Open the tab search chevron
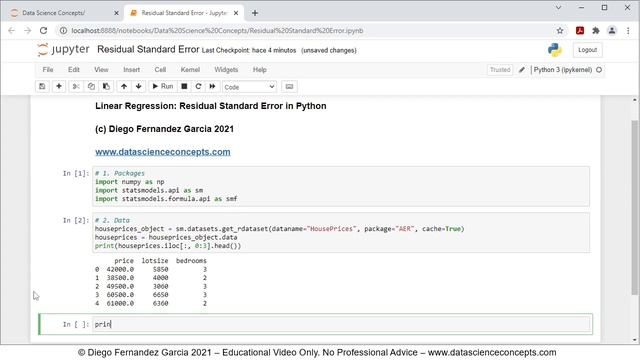 click(x=558, y=7)
